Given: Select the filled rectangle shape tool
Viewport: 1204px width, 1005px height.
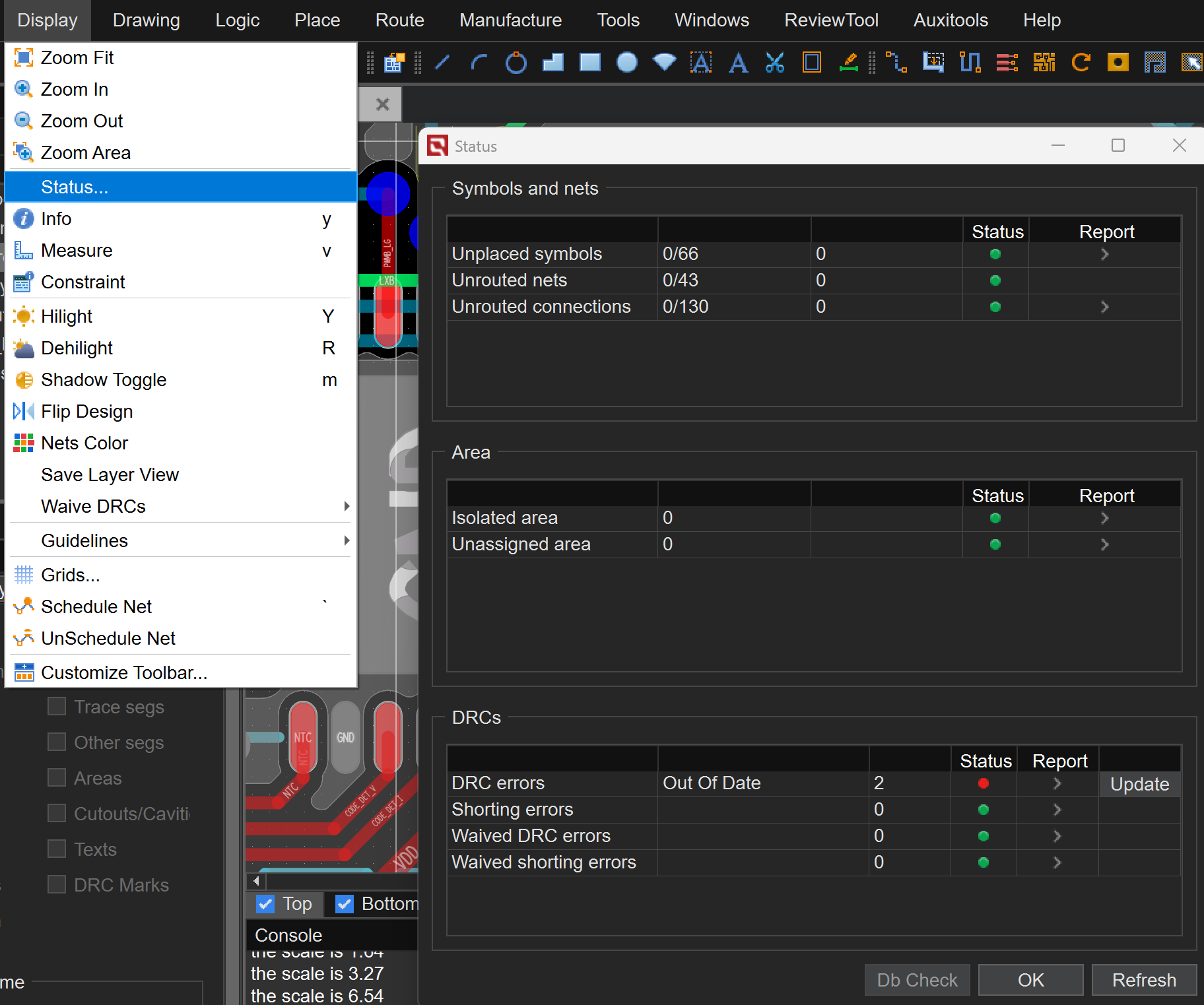Looking at the screenshot, I should pyautogui.click(x=589, y=63).
